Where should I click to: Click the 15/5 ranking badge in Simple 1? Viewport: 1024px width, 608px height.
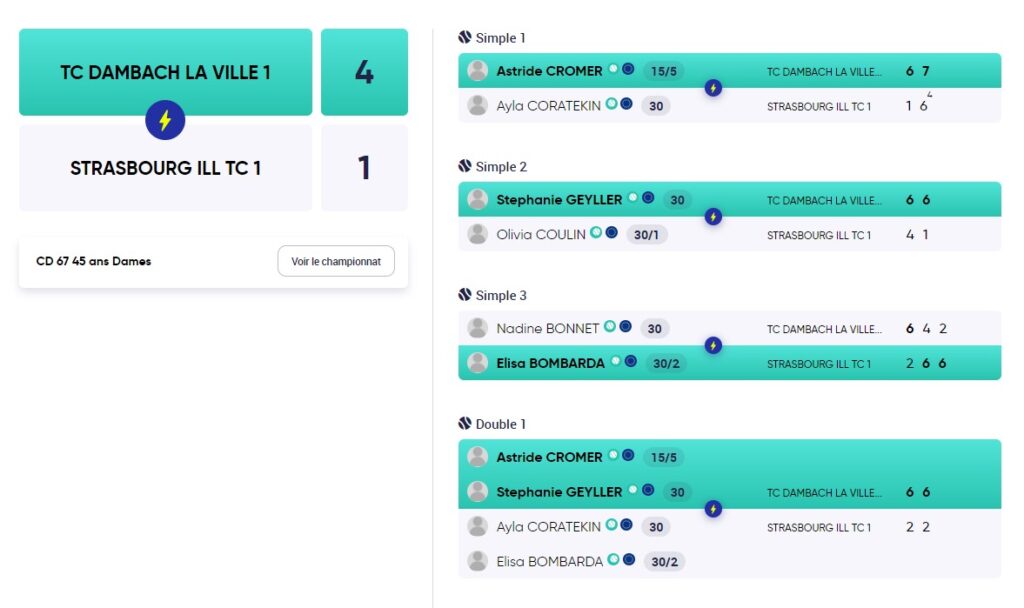click(664, 71)
